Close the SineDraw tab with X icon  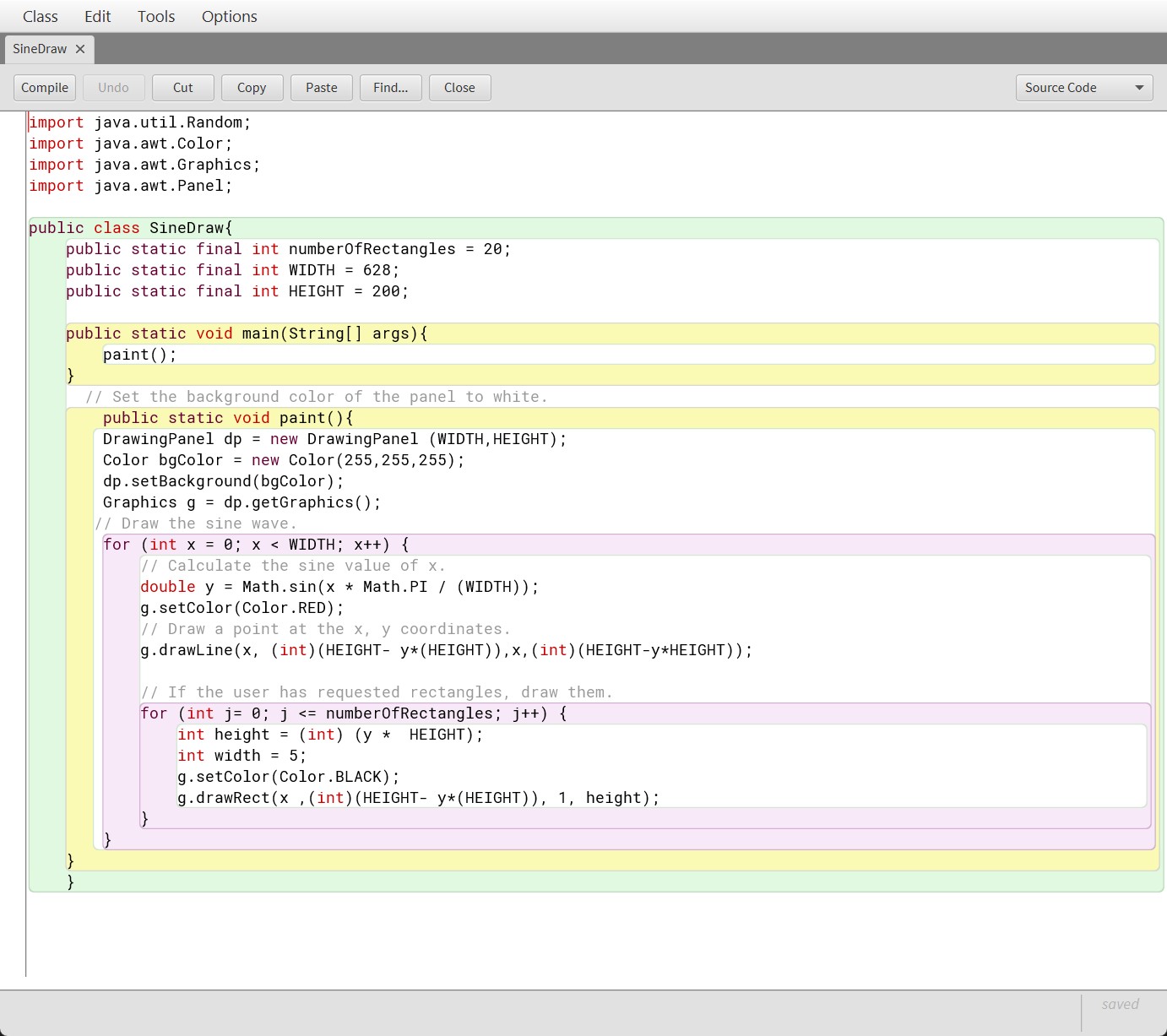(x=80, y=49)
